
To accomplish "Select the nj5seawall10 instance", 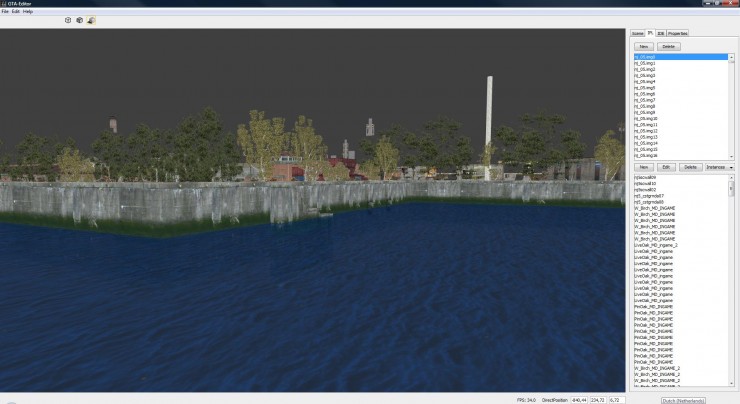I will tap(681, 183).
